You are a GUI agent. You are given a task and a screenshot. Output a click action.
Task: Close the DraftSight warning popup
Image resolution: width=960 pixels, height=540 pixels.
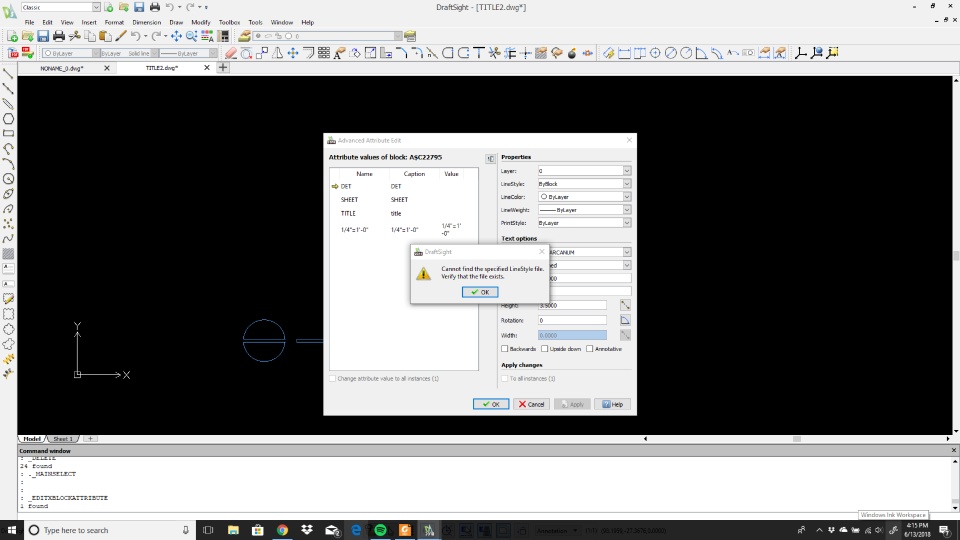click(x=541, y=252)
